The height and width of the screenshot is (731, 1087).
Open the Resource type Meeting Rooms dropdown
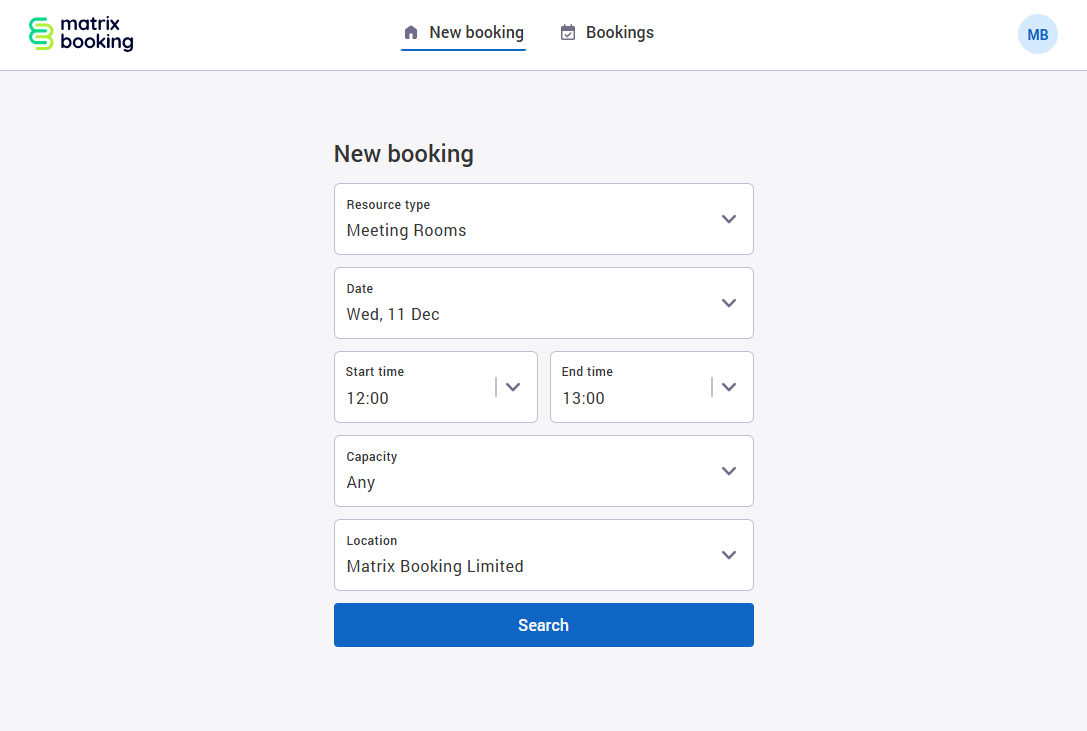click(x=544, y=219)
